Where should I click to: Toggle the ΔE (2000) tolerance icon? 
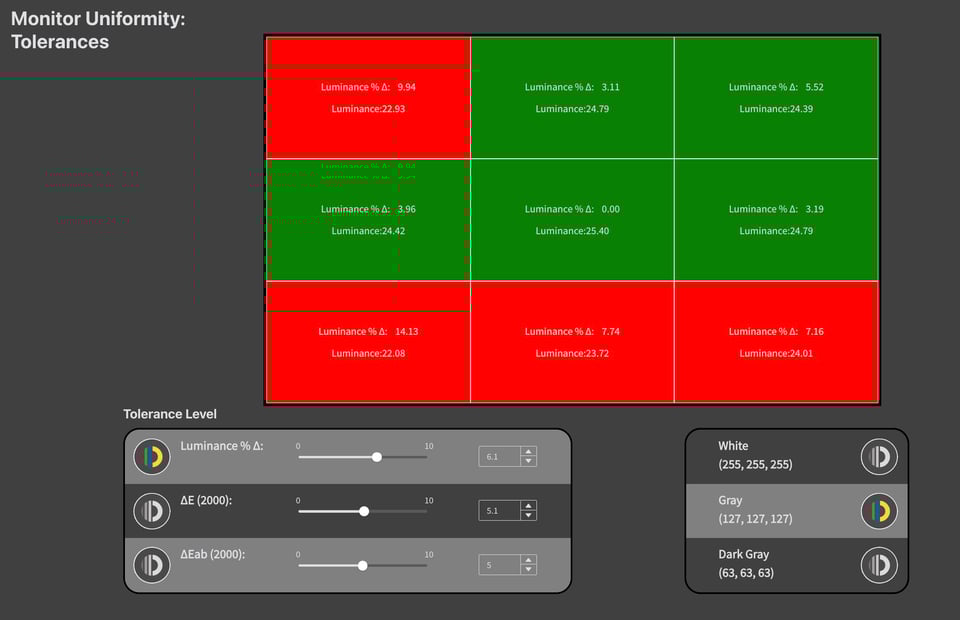click(152, 511)
